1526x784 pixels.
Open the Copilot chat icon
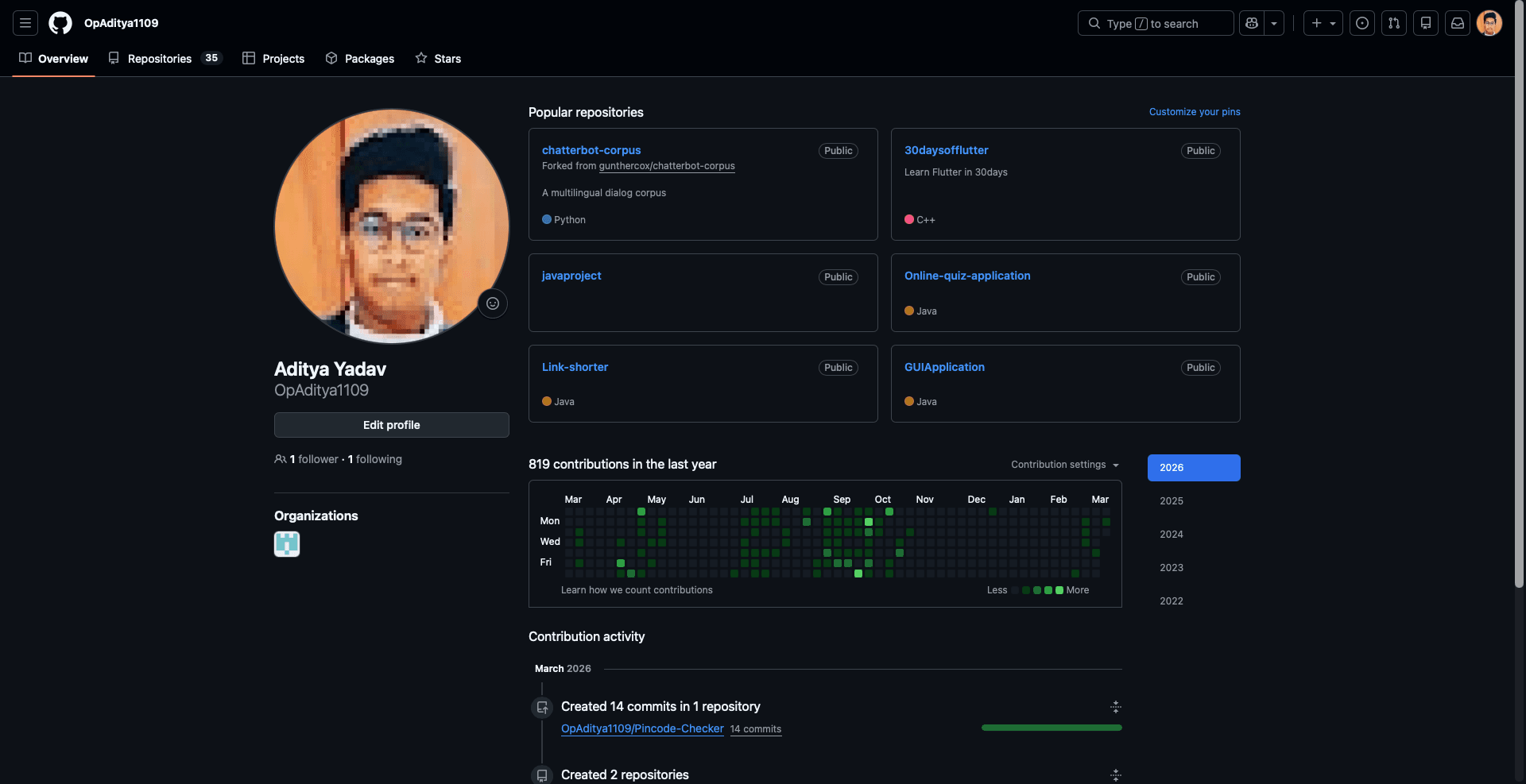tap(1252, 23)
